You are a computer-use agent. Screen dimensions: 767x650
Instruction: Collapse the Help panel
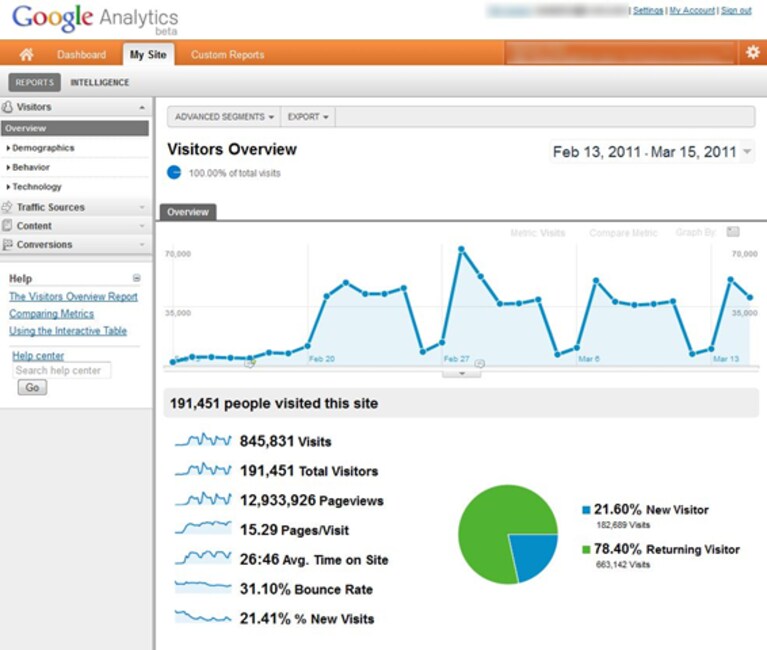coord(136,278)
